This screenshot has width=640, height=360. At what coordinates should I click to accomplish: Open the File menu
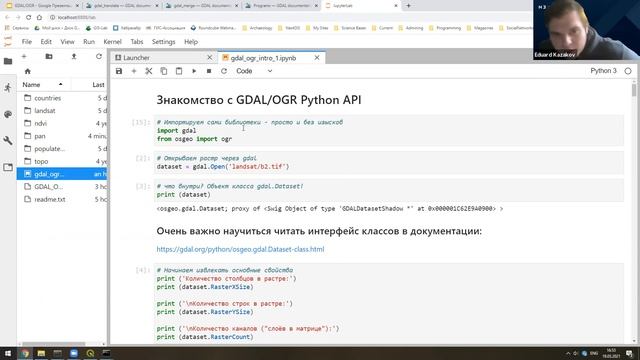point(27,42)
